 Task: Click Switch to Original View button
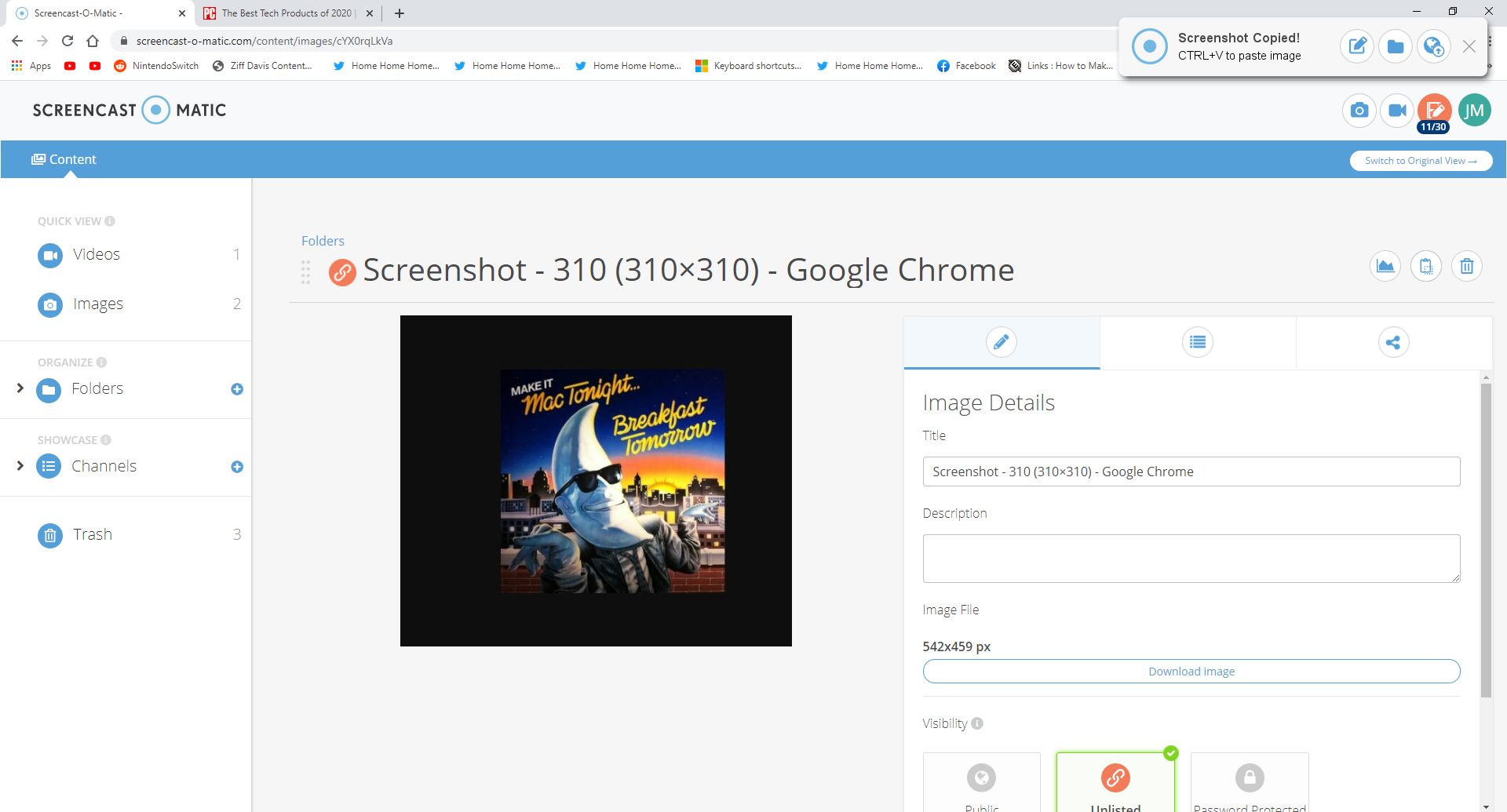click(1421, 161)
